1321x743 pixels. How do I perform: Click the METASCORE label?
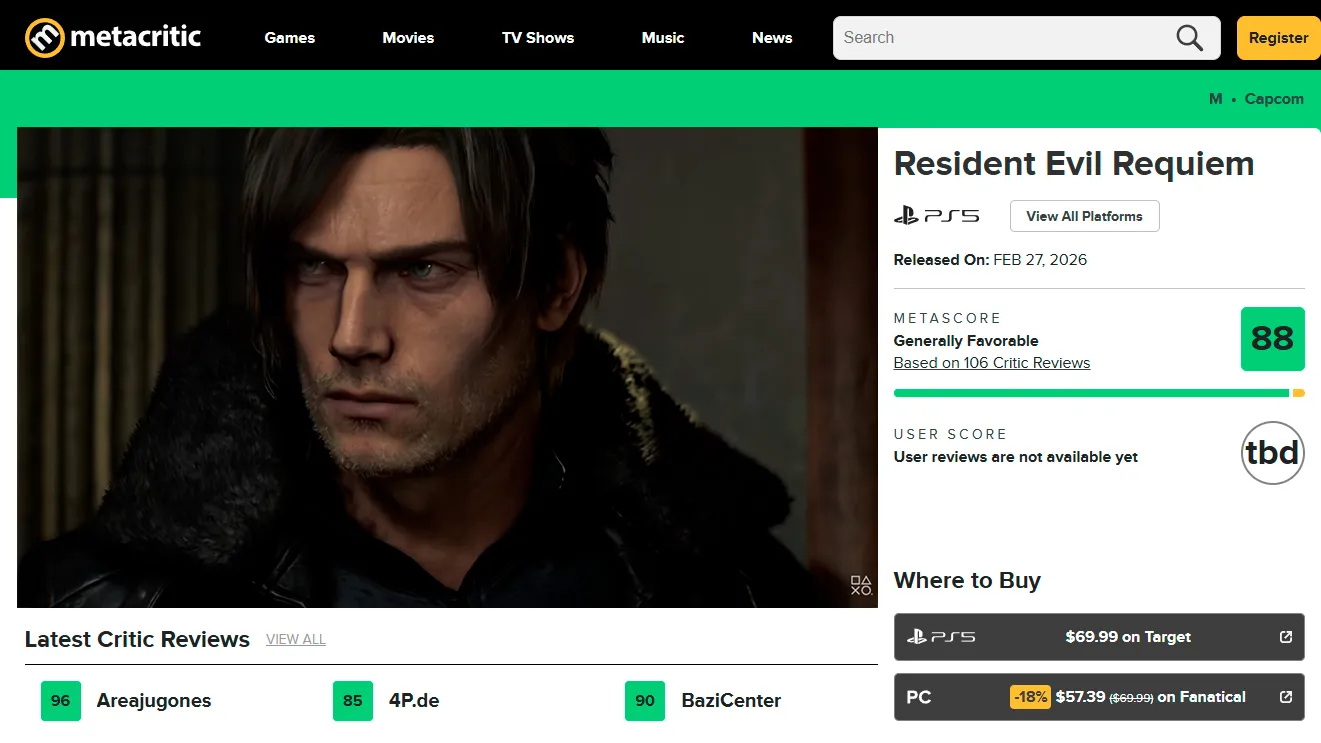pyautogui.click(x=947, y=318)
